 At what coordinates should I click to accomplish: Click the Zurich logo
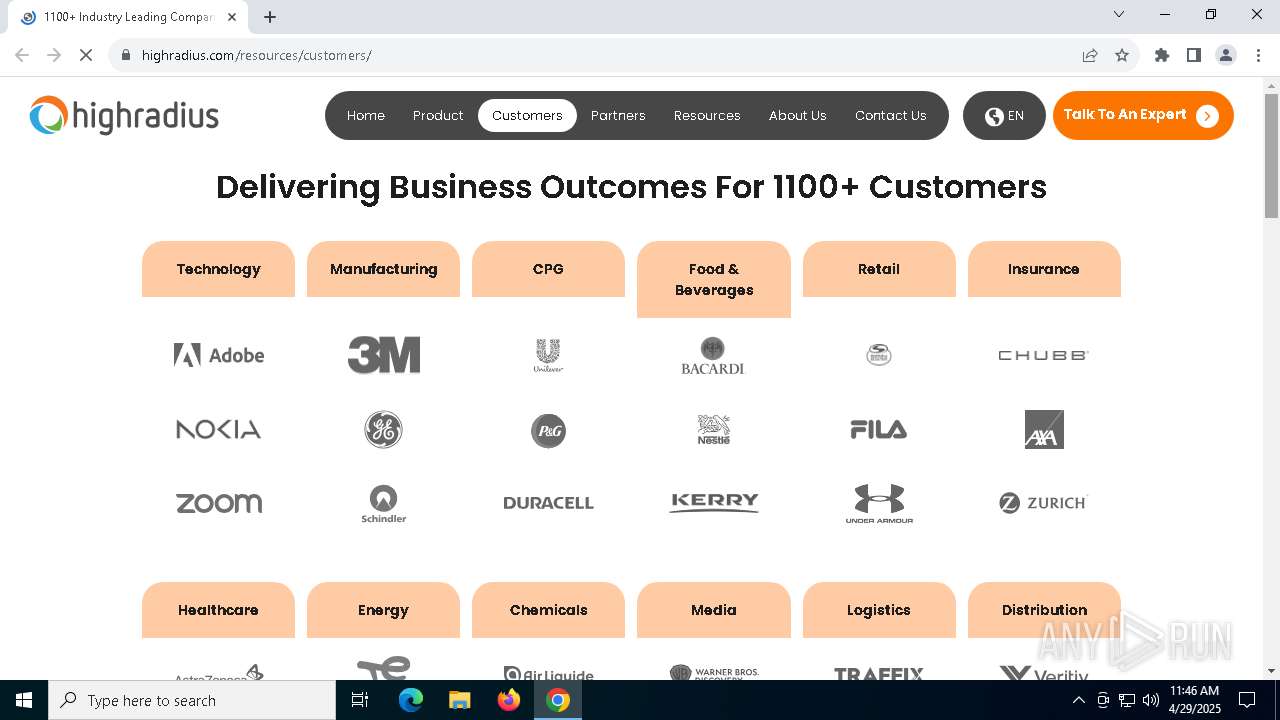coord(1043,503)
